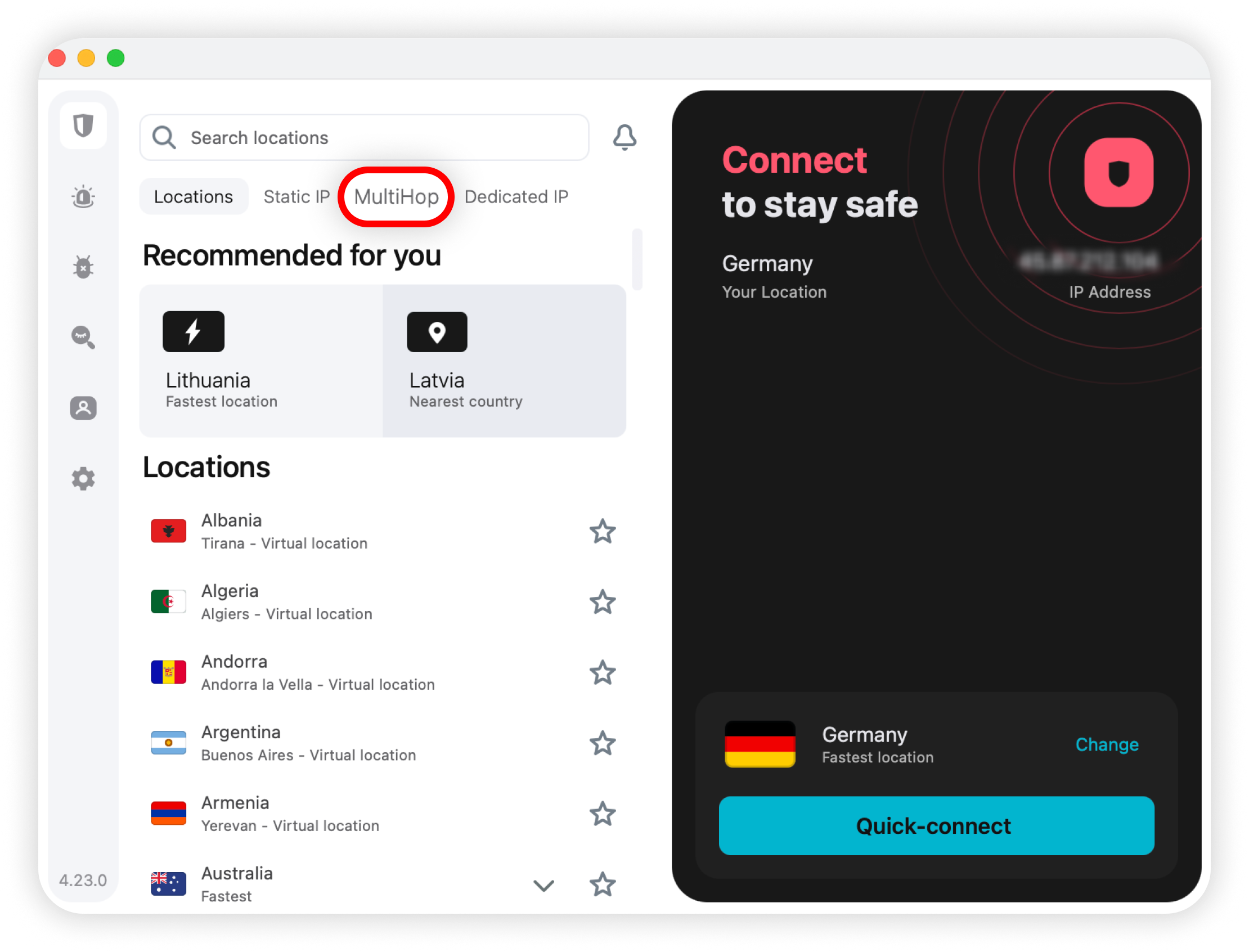This screenshot has width=1249, height=952.
Task: Open the VPN shield tab in sidebar
Action: tap(83, 126)
